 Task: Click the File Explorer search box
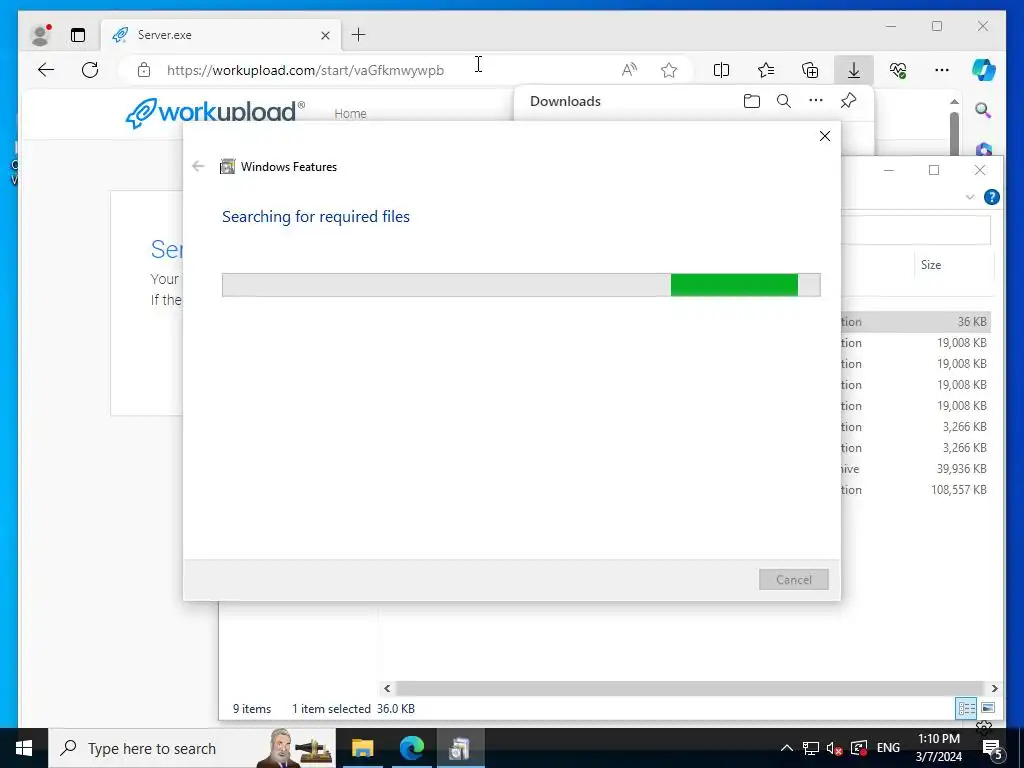click(x=916, y=231)
